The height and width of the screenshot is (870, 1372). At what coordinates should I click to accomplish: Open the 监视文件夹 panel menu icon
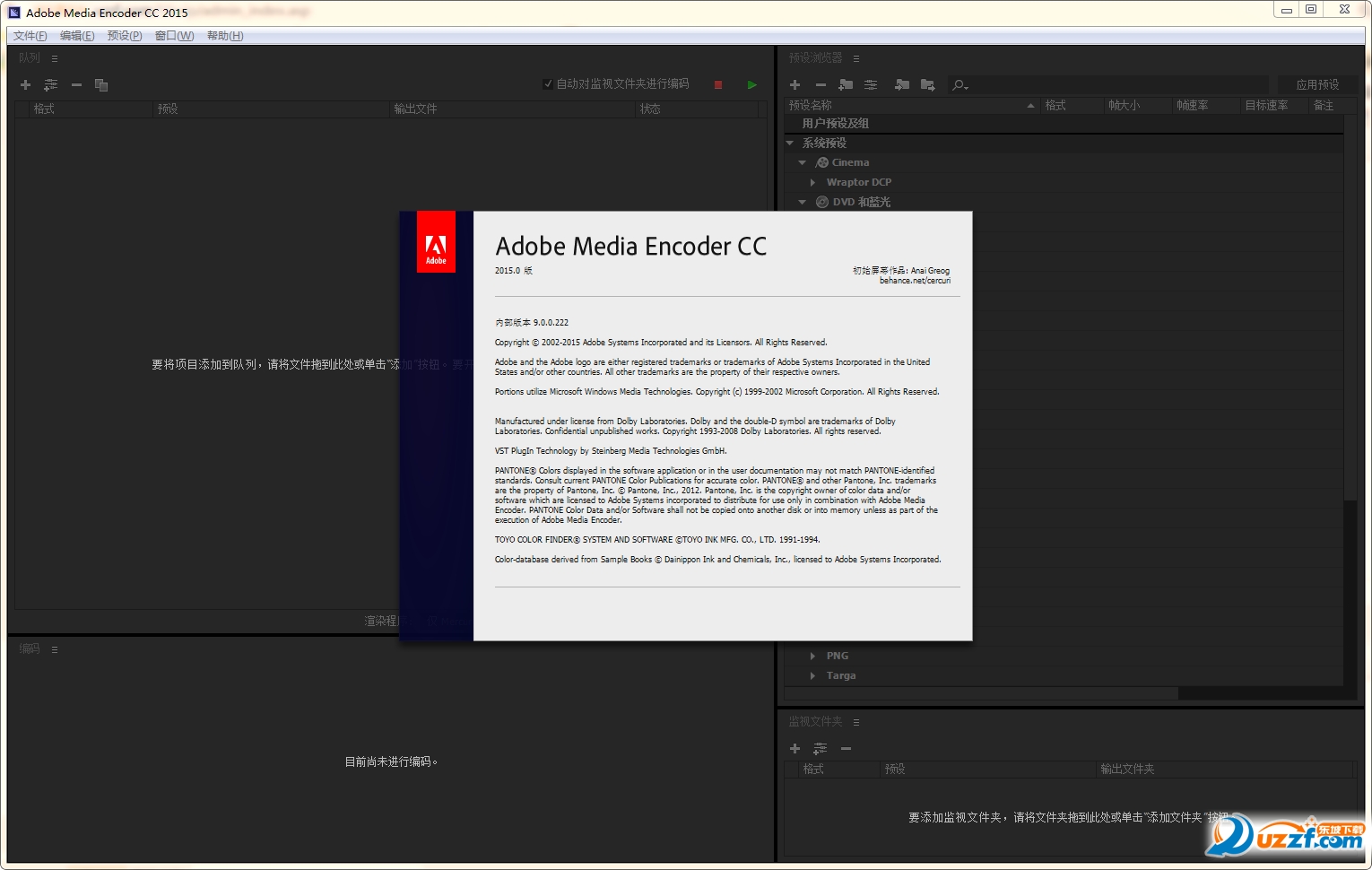tap(856, 722)
